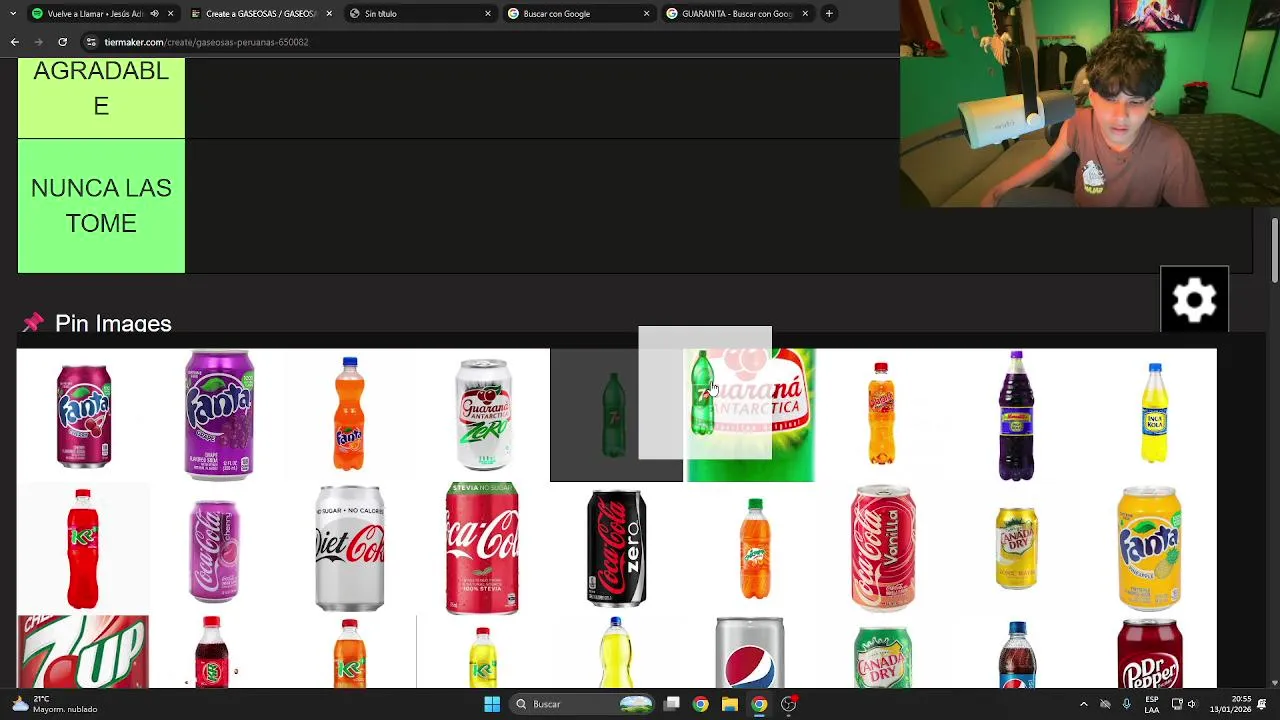Click the Pin Images heading
Screen dimensions: 1280x720
(x=113, y=323)
